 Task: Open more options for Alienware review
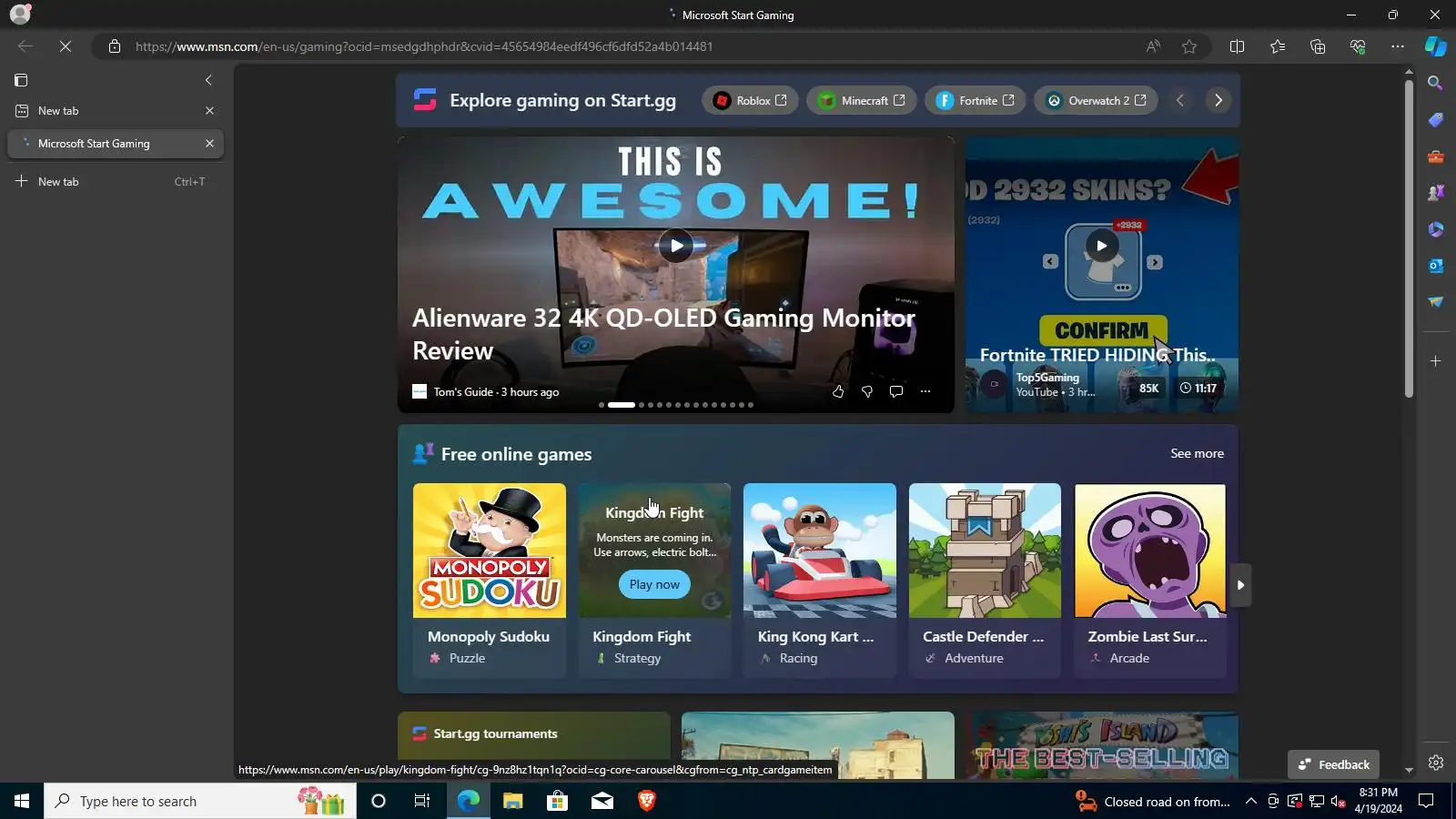(925, 391)
